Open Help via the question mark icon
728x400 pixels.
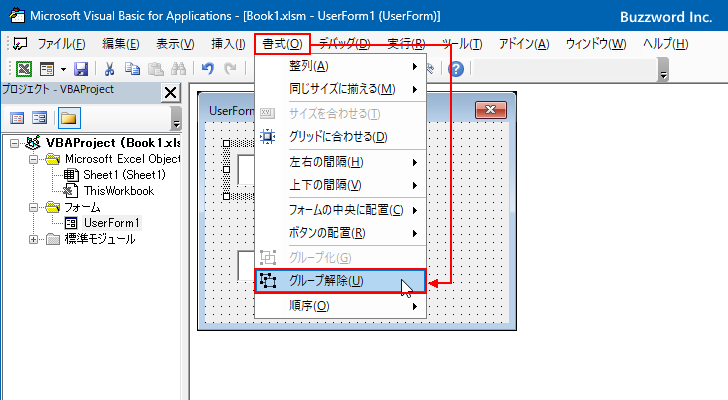pos(456,69)
